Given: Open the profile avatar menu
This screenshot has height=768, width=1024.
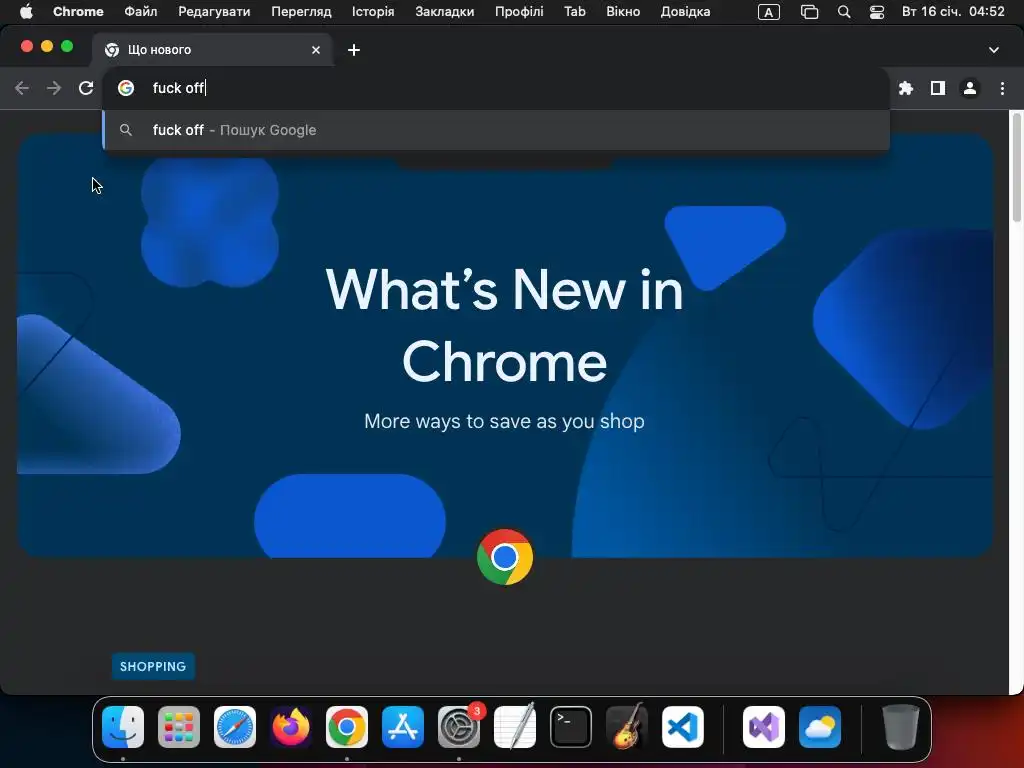Looking at the screenshot, I should [x=970, y=88].
